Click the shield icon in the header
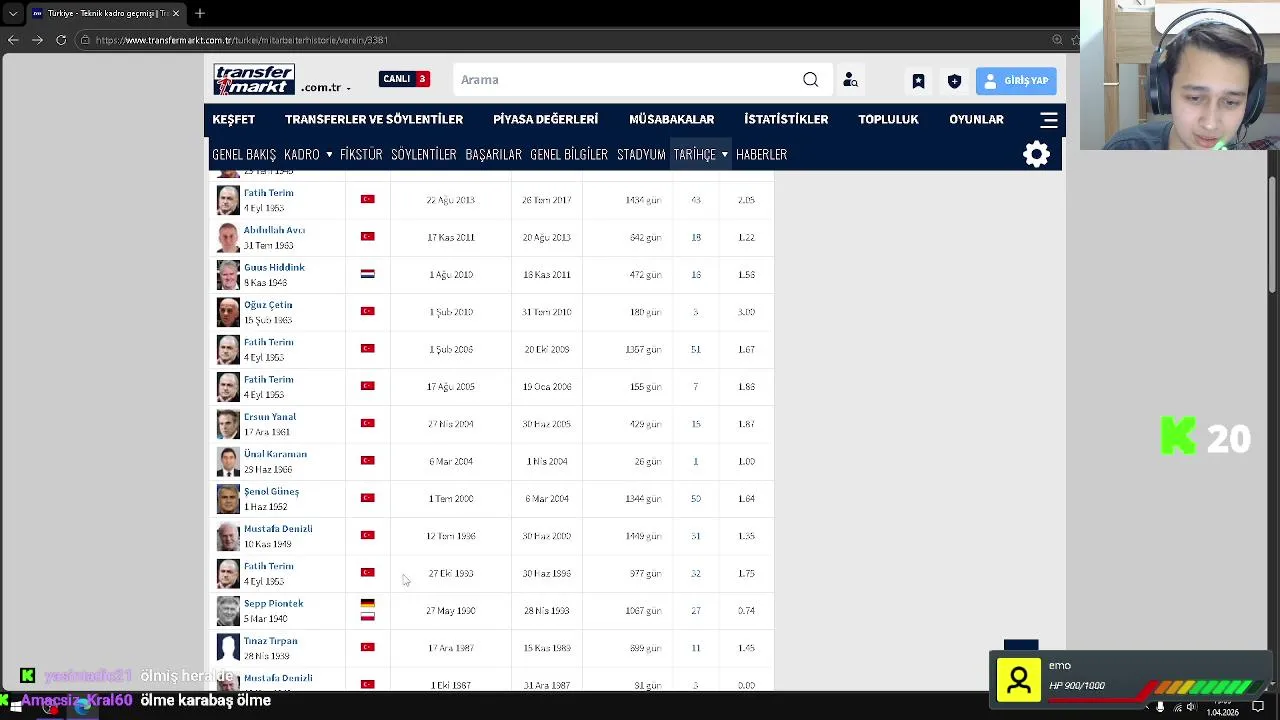Screen dimensions: 1280x720 [954, 81]
